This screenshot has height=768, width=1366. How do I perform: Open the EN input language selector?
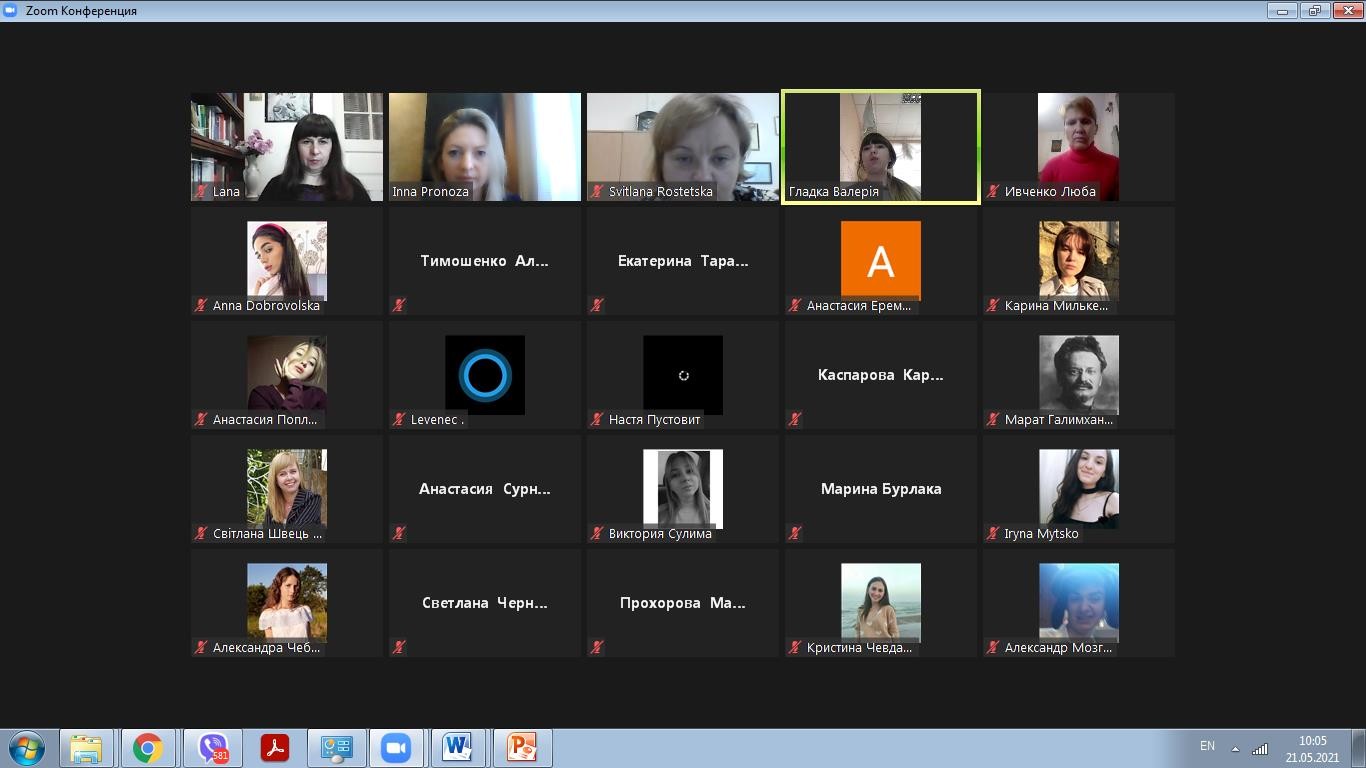point(1207,746)
